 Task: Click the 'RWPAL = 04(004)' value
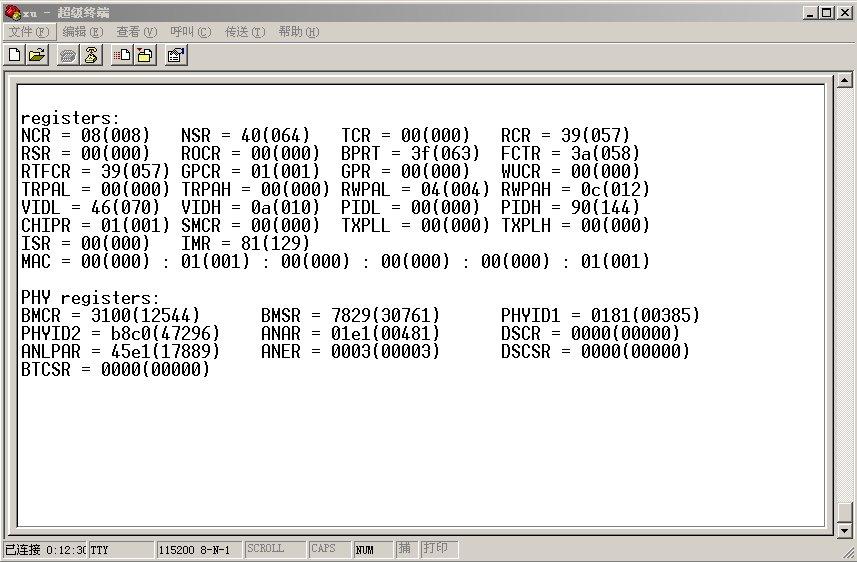click(x=415, y=190)
